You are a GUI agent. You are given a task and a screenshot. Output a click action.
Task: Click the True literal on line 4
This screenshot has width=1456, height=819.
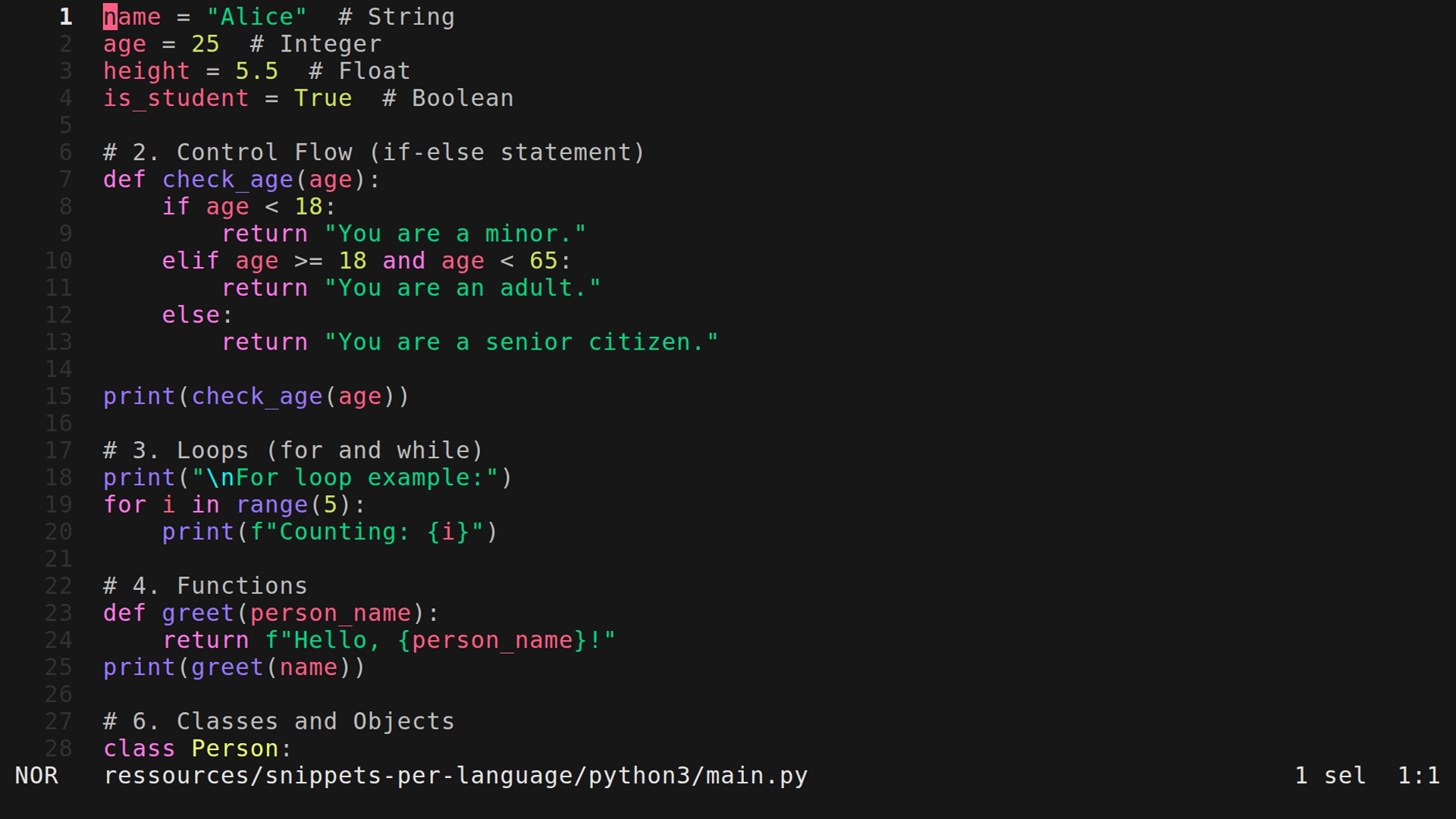pyautogui.click(x=323, y=99)
